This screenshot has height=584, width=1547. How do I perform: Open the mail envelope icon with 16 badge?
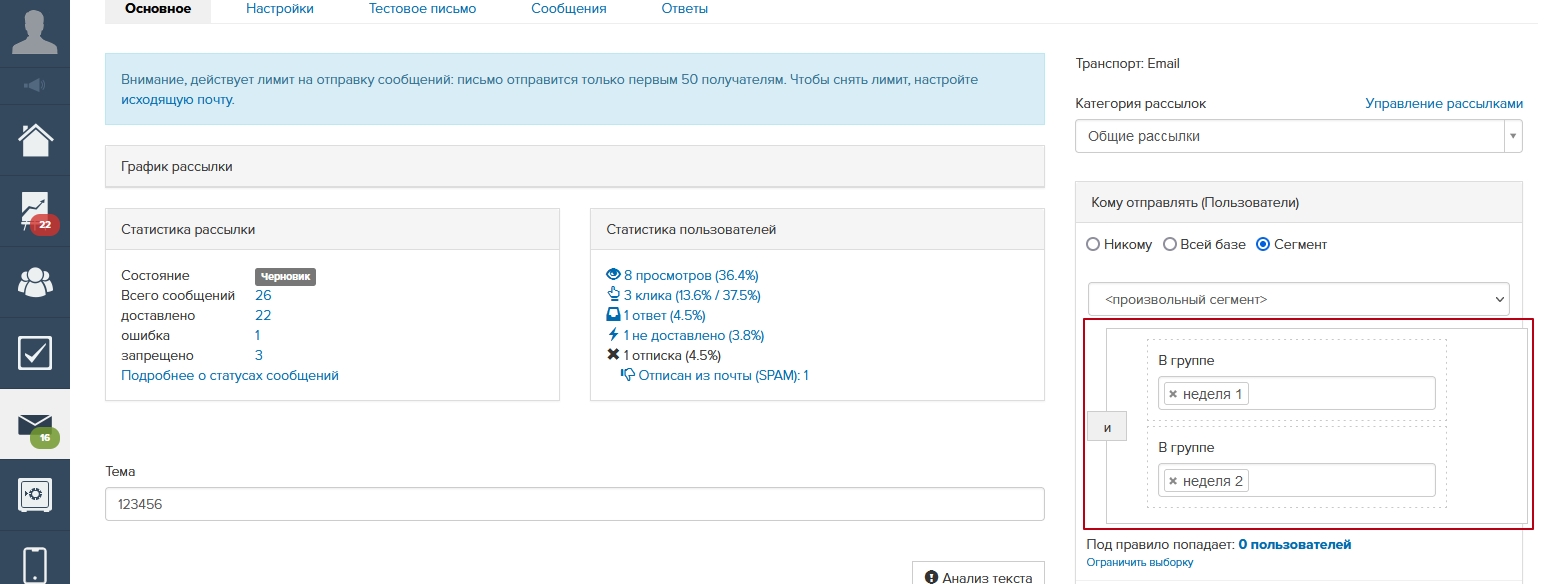(35, 425)
